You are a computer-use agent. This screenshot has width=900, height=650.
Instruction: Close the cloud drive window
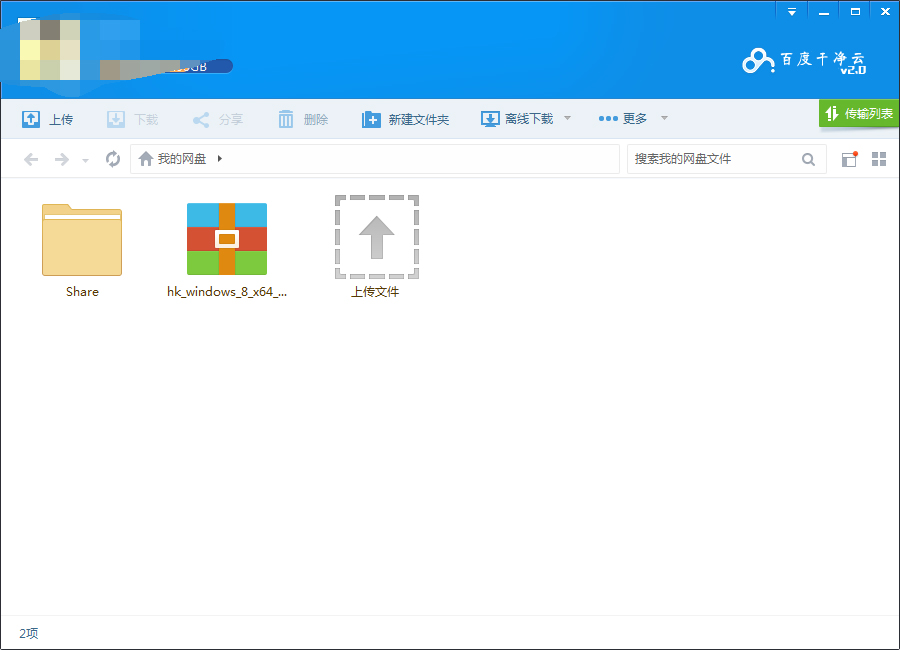(x=885, y=11)
